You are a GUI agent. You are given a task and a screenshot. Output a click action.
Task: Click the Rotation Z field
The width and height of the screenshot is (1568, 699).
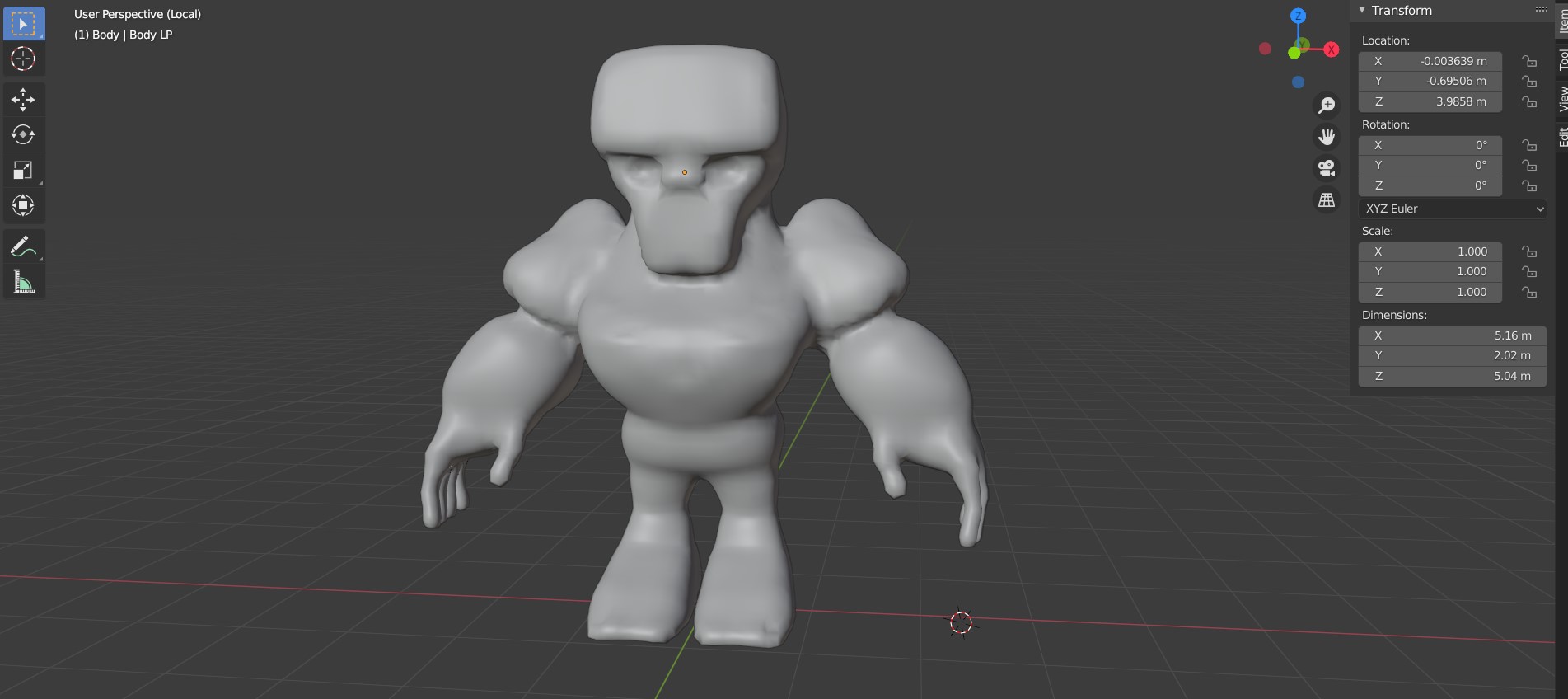(x=1430, y=185)
